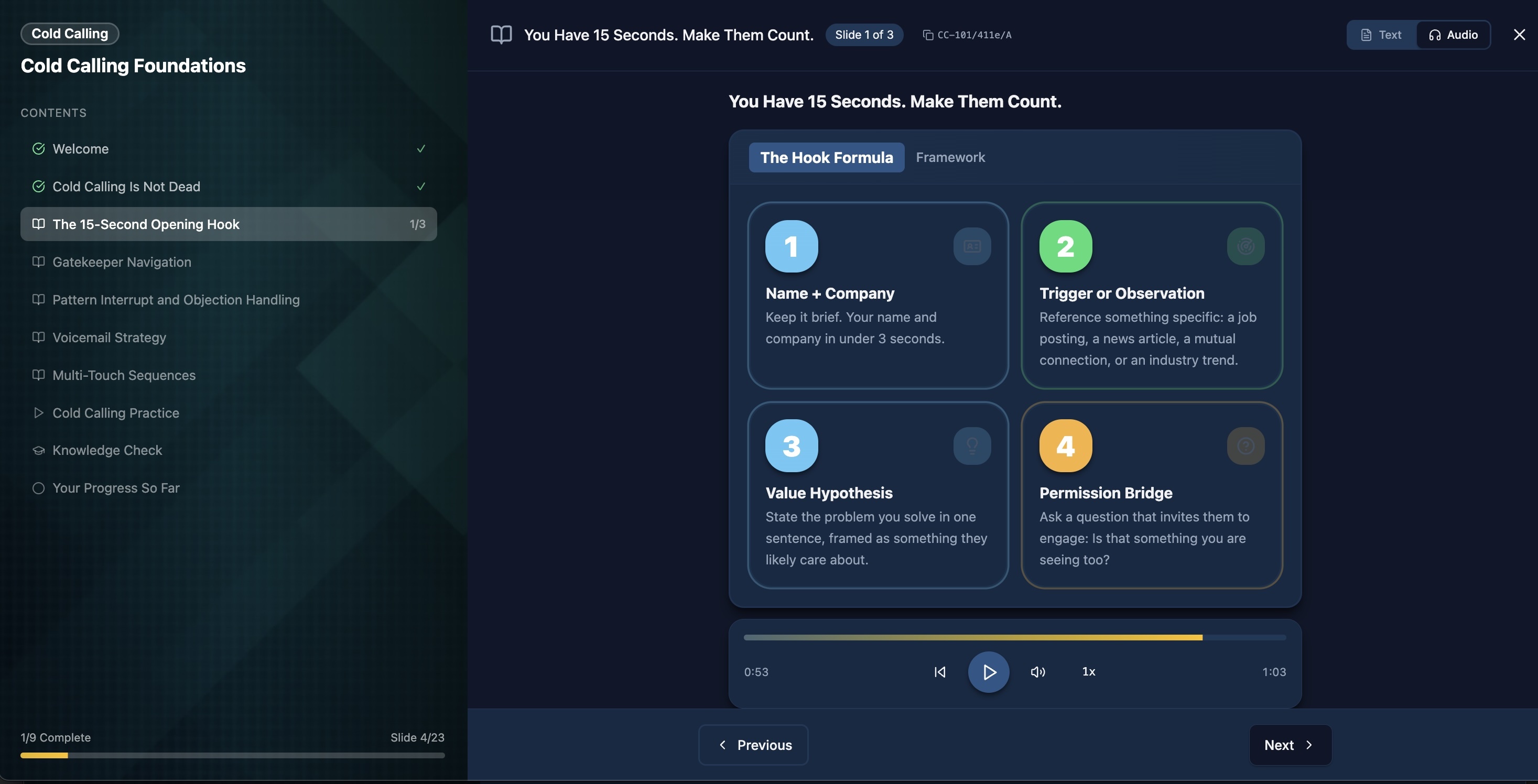Open the Framework tab
The width and height of the screenshot is (1538, 784).
point(950,157)
